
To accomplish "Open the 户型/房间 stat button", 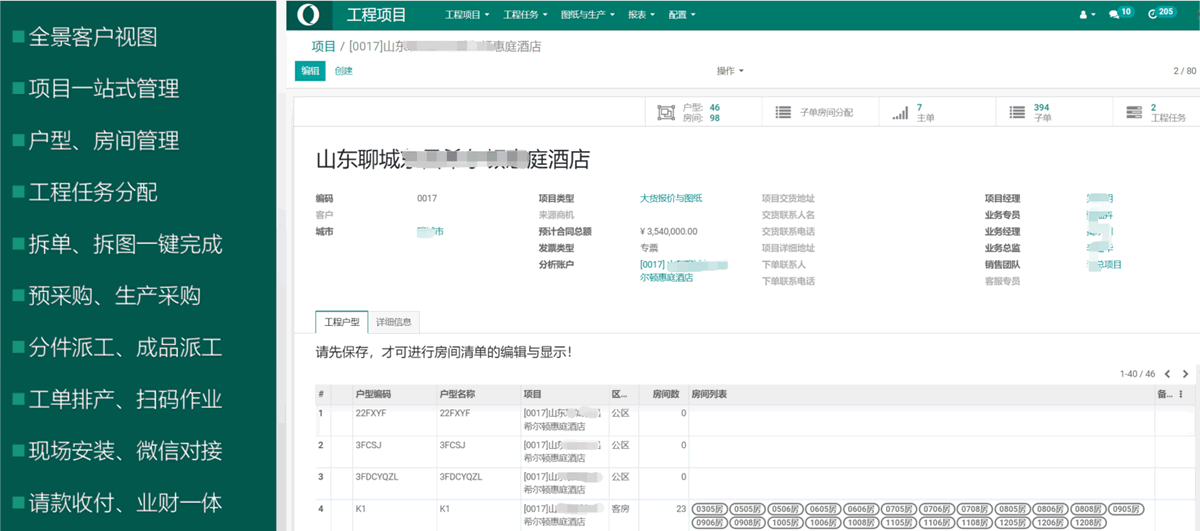I will (704, 113).
